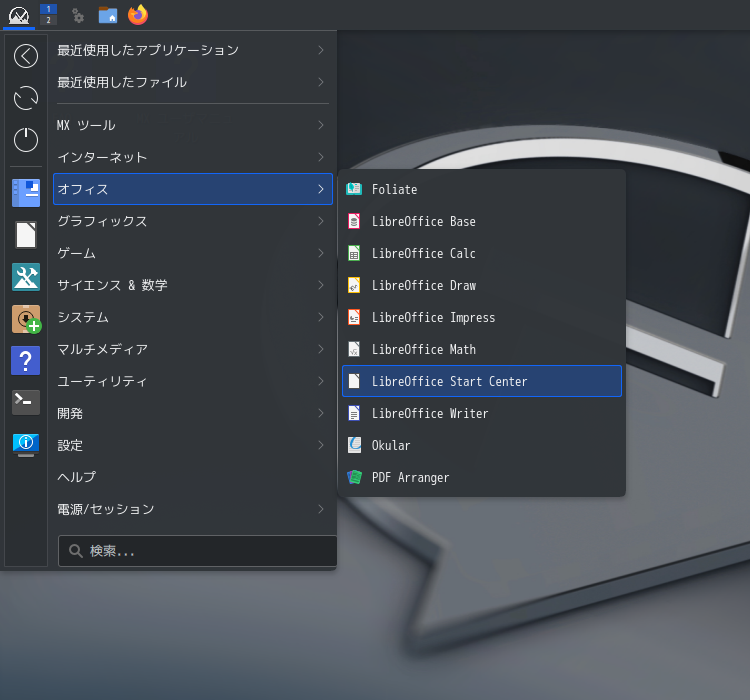Expand the MX ツール submenu arrow
The height and width of the screenshot is (700, 750).
tap(321, 125)
